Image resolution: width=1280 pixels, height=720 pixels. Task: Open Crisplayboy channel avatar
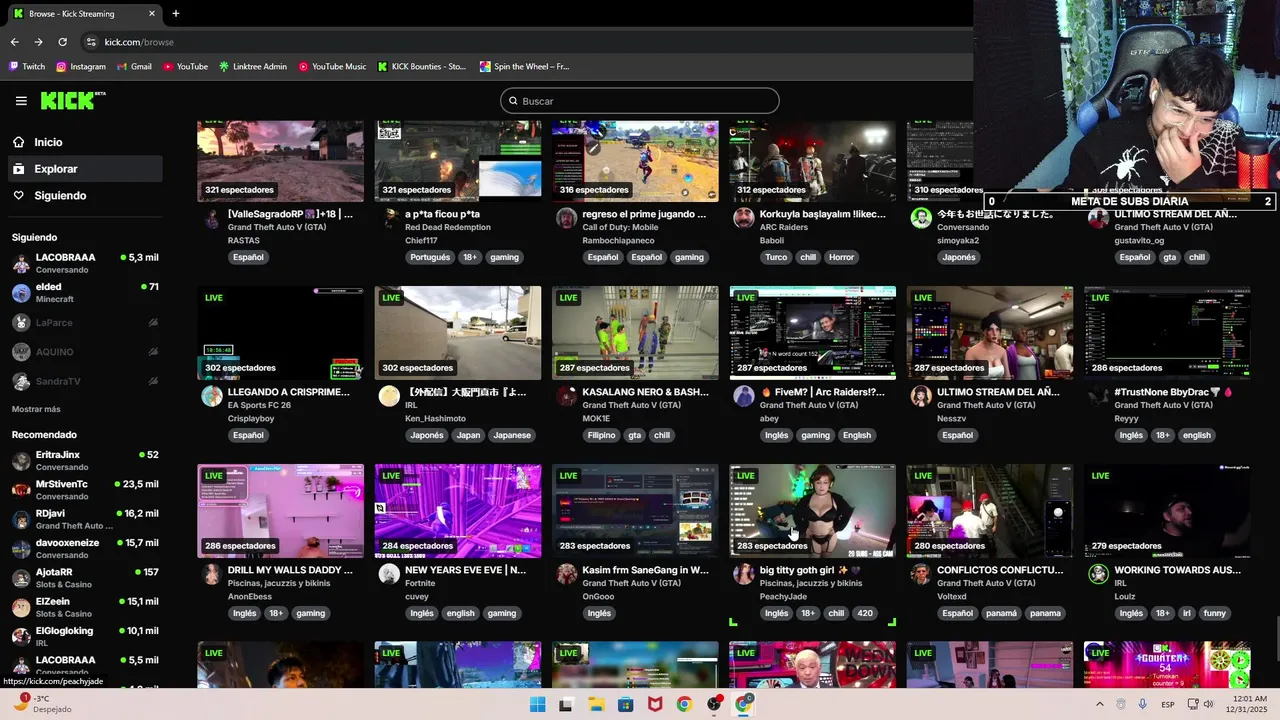click(x=212, y=396)
